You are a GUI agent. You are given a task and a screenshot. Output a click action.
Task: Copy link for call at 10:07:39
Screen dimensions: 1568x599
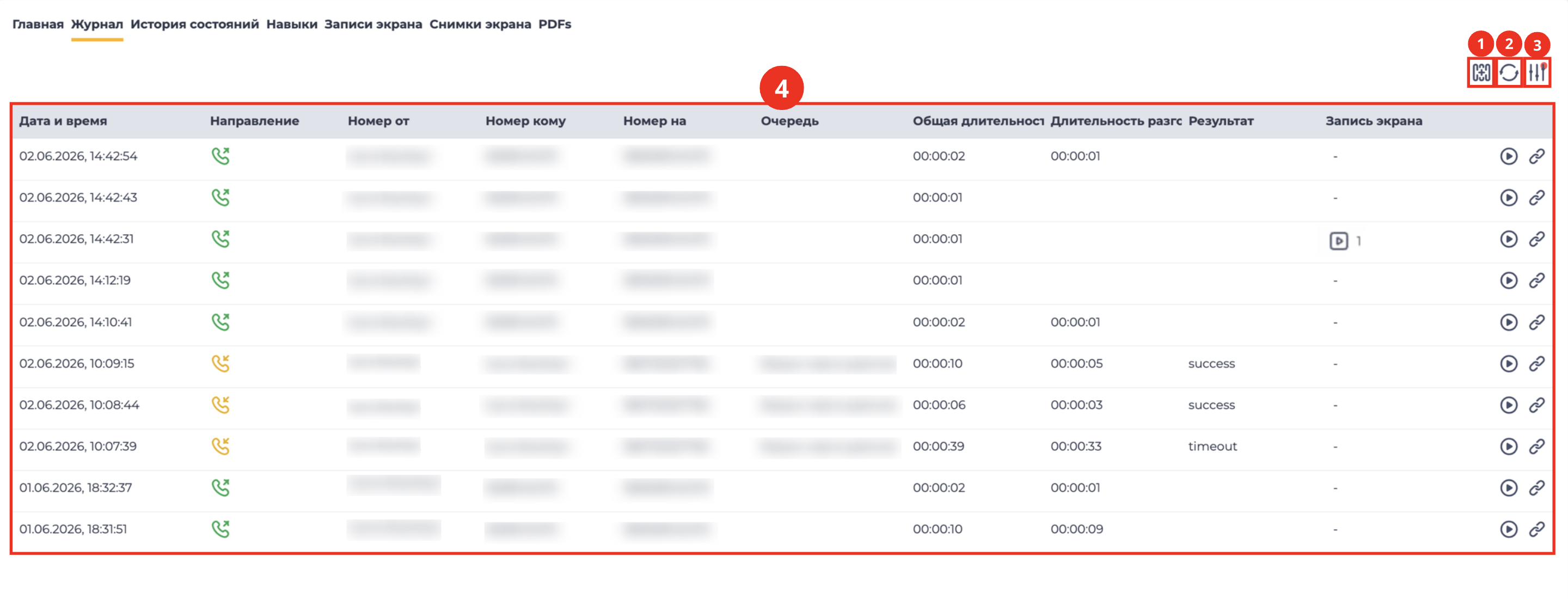click(x=1536, y=446)
